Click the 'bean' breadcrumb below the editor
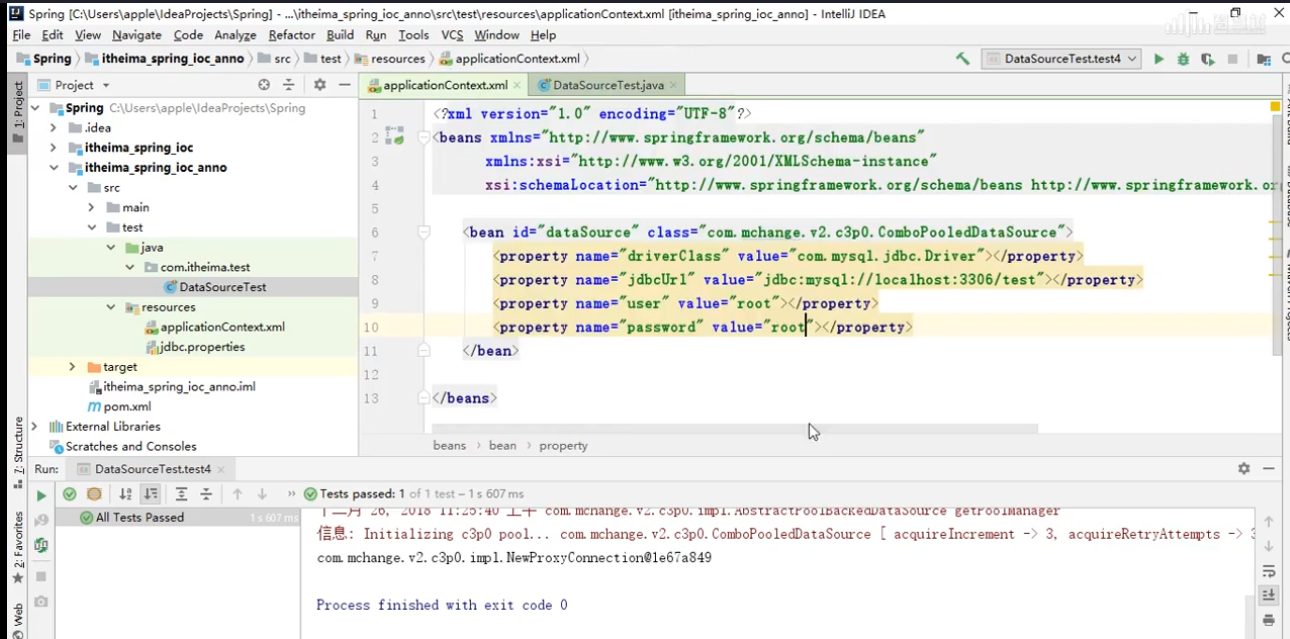This screenshot has height=639, width=1290. 503,446
